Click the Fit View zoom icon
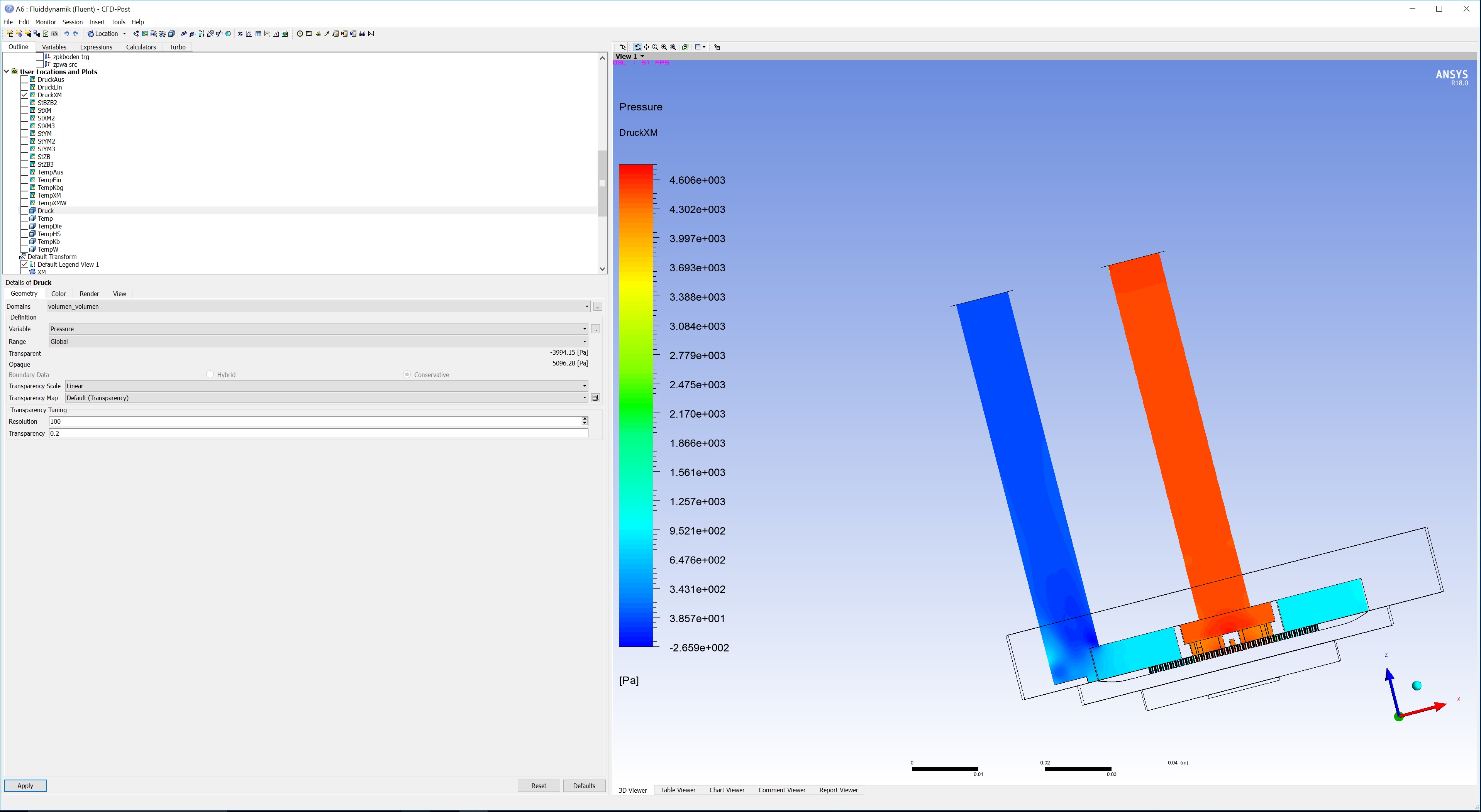The width and height of the screenshot is (1481, 812). click(x=673, y=47)
